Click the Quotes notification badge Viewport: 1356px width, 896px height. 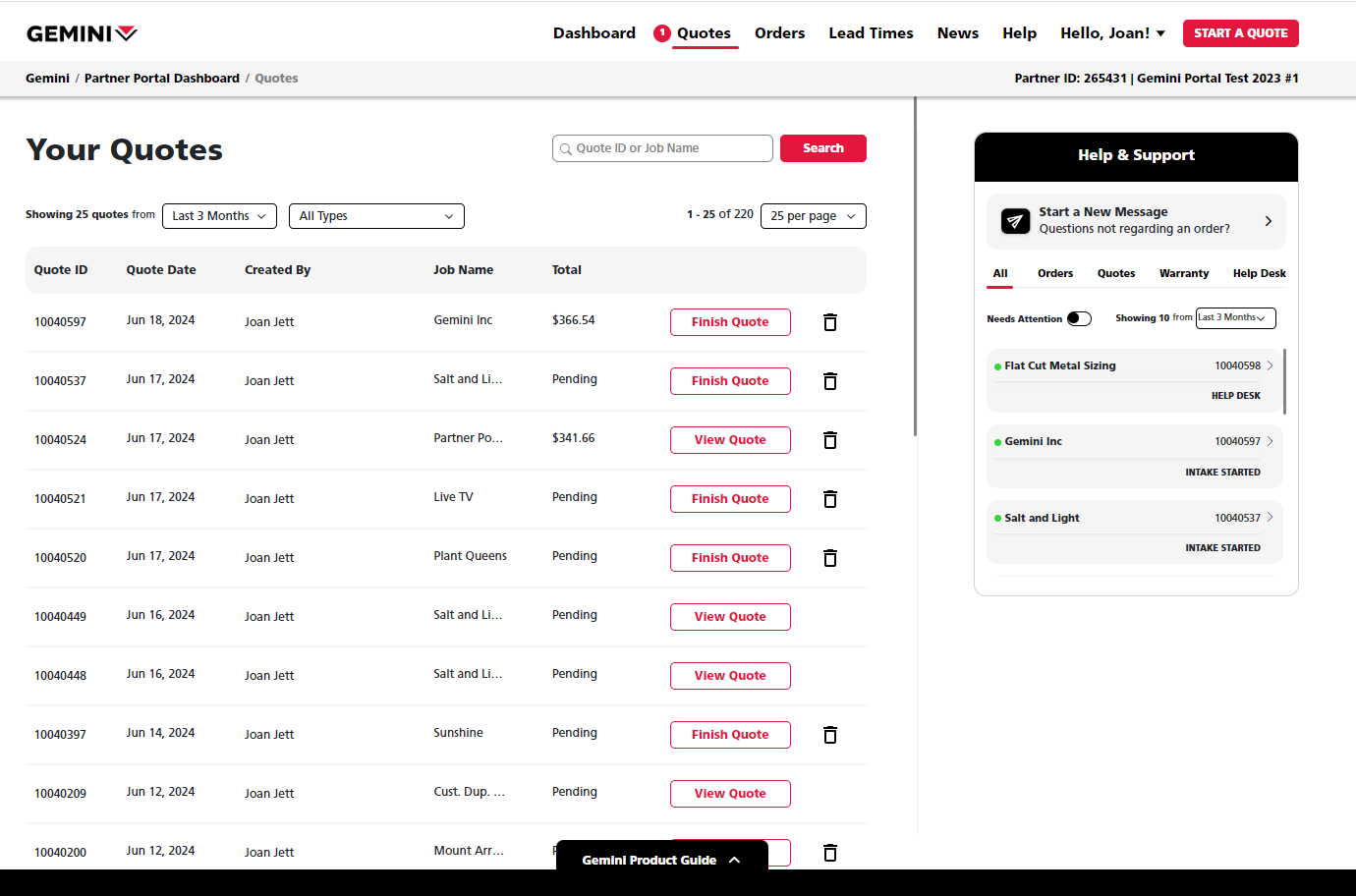coord(662,33)
